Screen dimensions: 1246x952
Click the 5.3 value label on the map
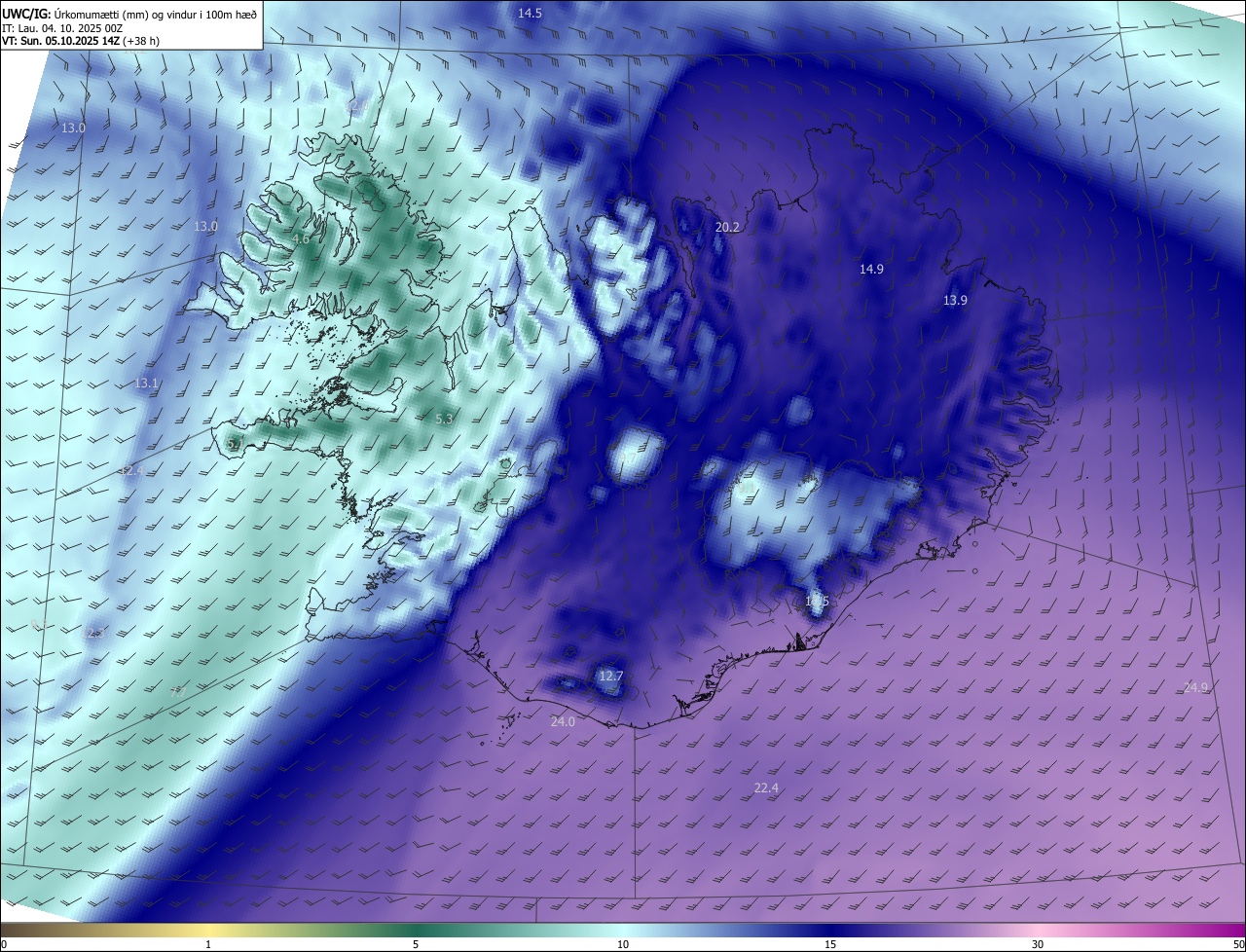[444, 419]
